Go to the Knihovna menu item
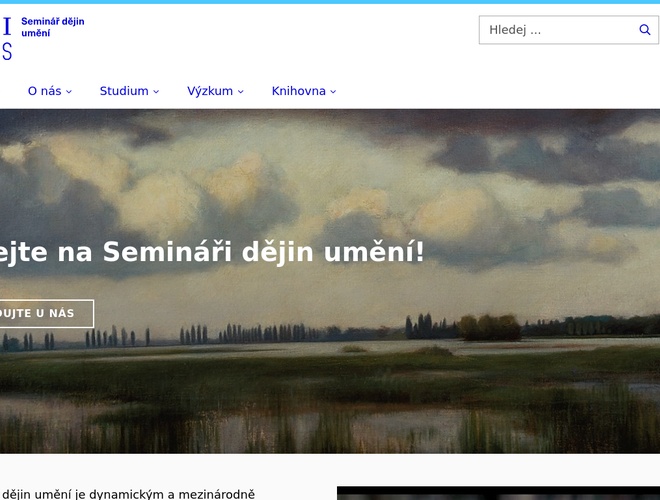The image size is (660, 500). pos(298,91)
